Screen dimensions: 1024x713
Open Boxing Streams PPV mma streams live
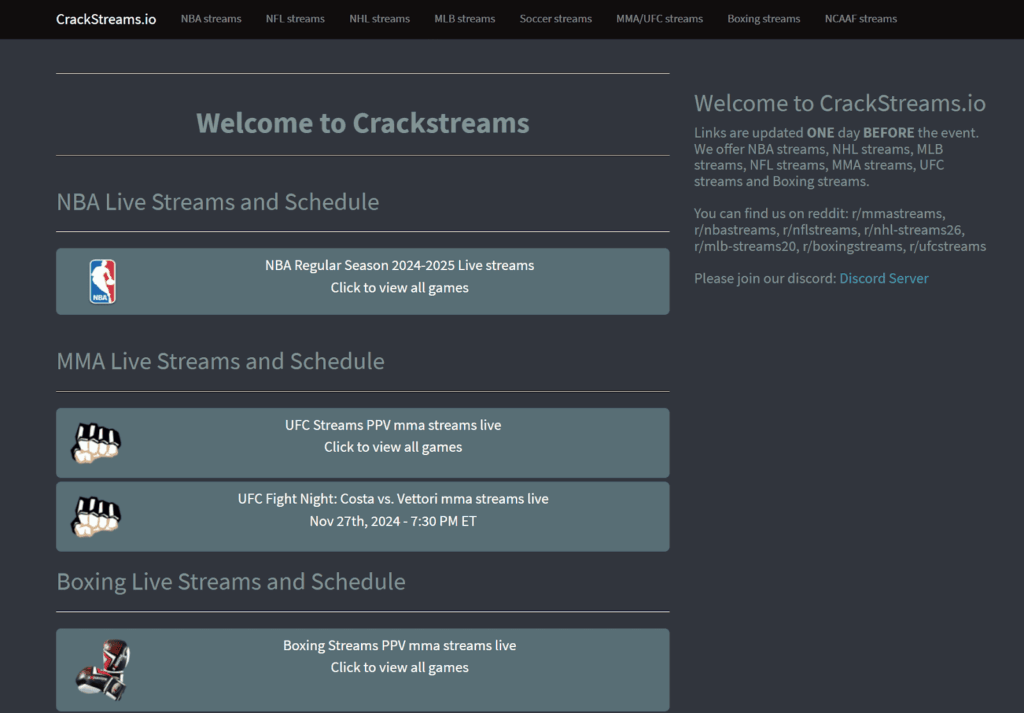(x=362, y=670)
